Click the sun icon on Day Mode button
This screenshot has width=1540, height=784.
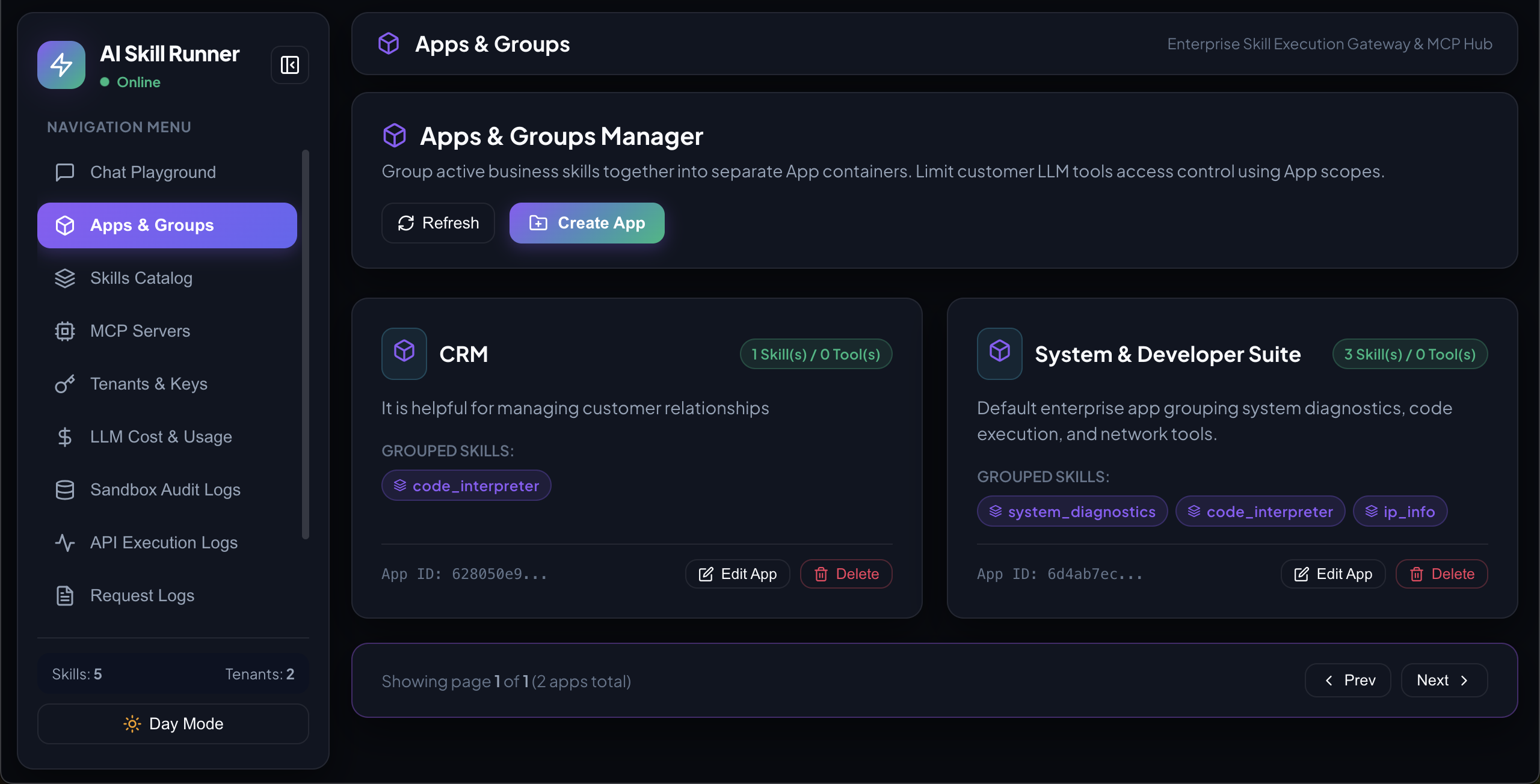(132, 723)
